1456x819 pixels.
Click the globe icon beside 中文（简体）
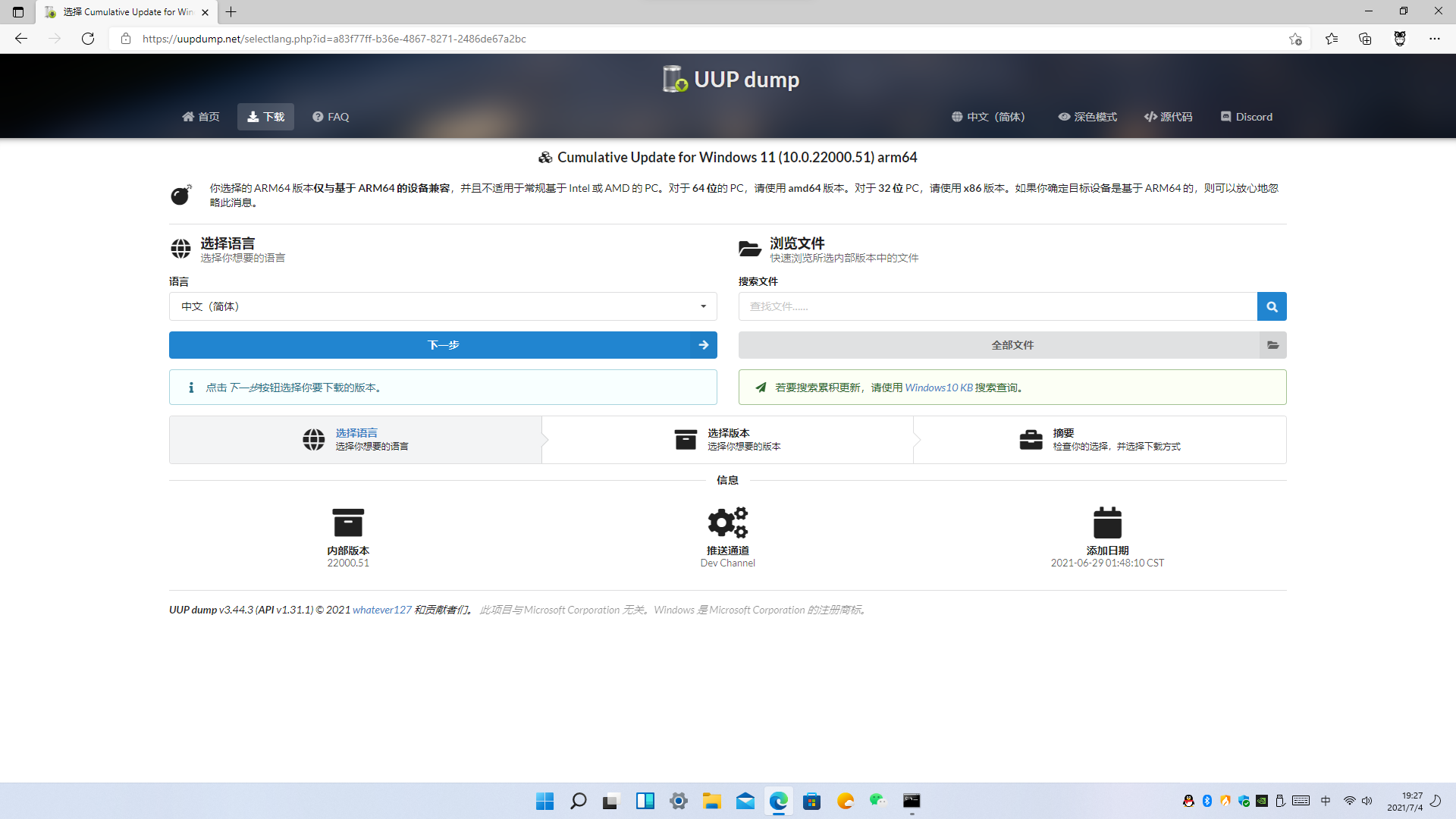(957, 117)
